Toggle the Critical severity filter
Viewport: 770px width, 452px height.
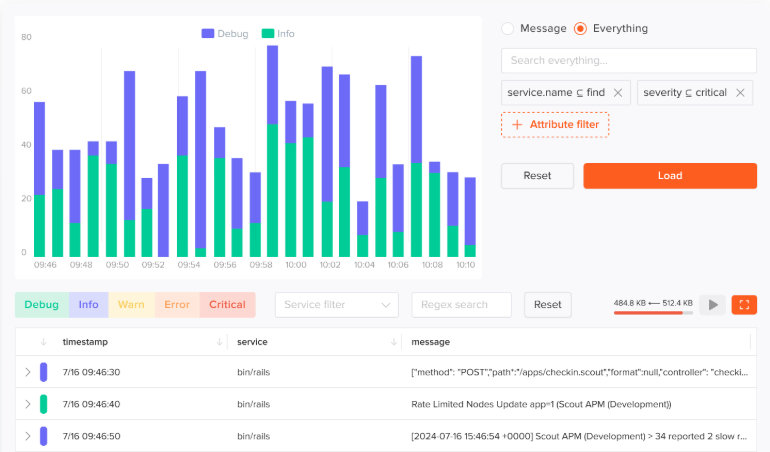pyautogui.click(x=227, y=305)
